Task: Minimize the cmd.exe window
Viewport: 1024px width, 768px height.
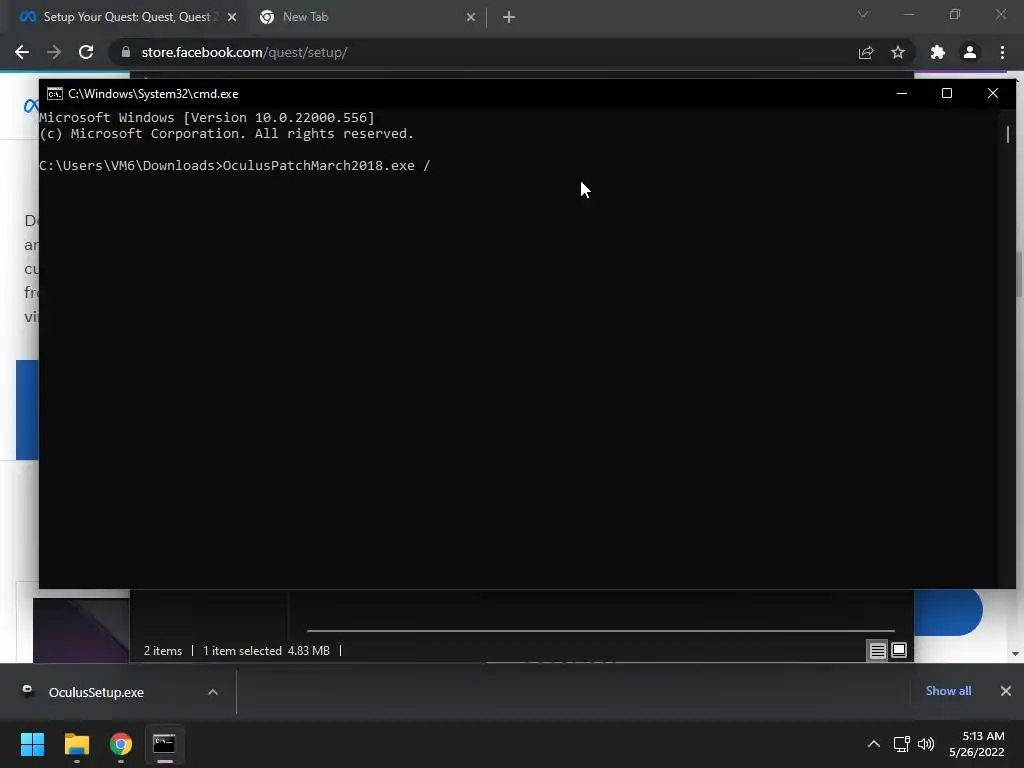Action: click(902, 93)
